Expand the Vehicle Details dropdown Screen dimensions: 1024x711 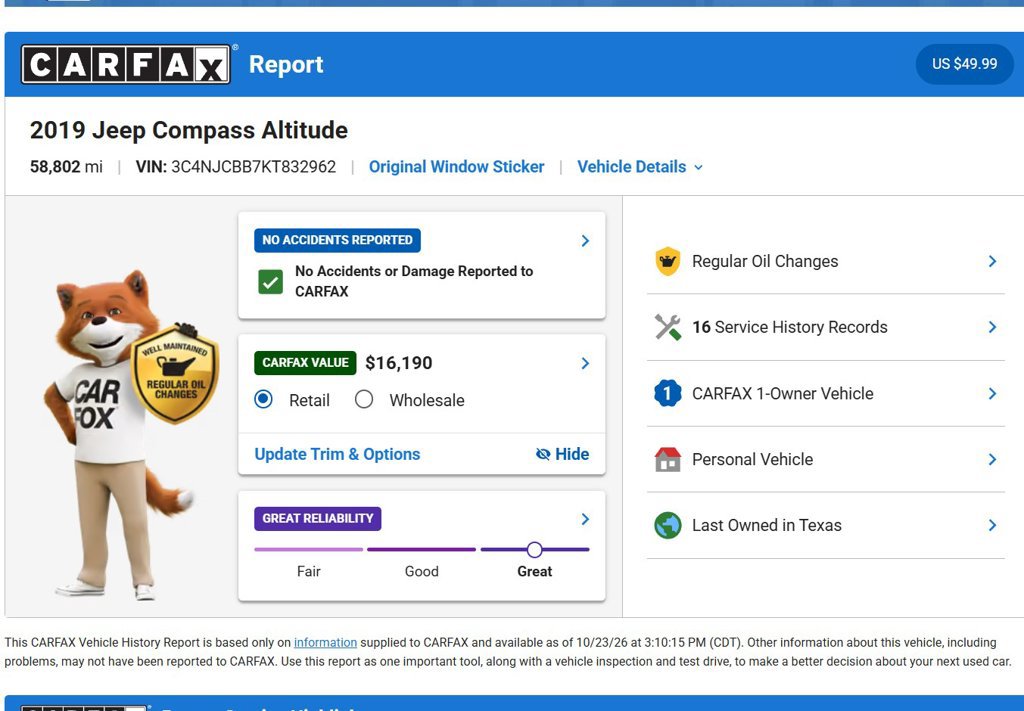coord(640,167)
